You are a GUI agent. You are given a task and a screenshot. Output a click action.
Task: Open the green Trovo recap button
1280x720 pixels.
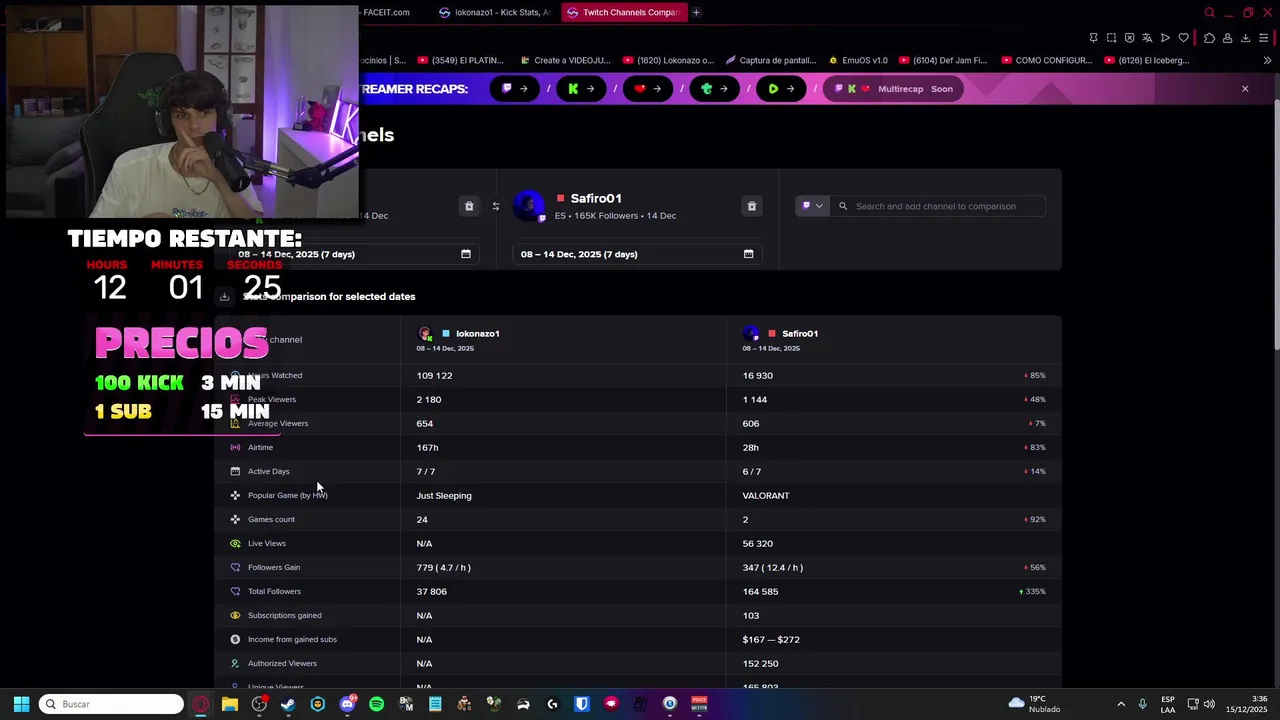(714, 88)
